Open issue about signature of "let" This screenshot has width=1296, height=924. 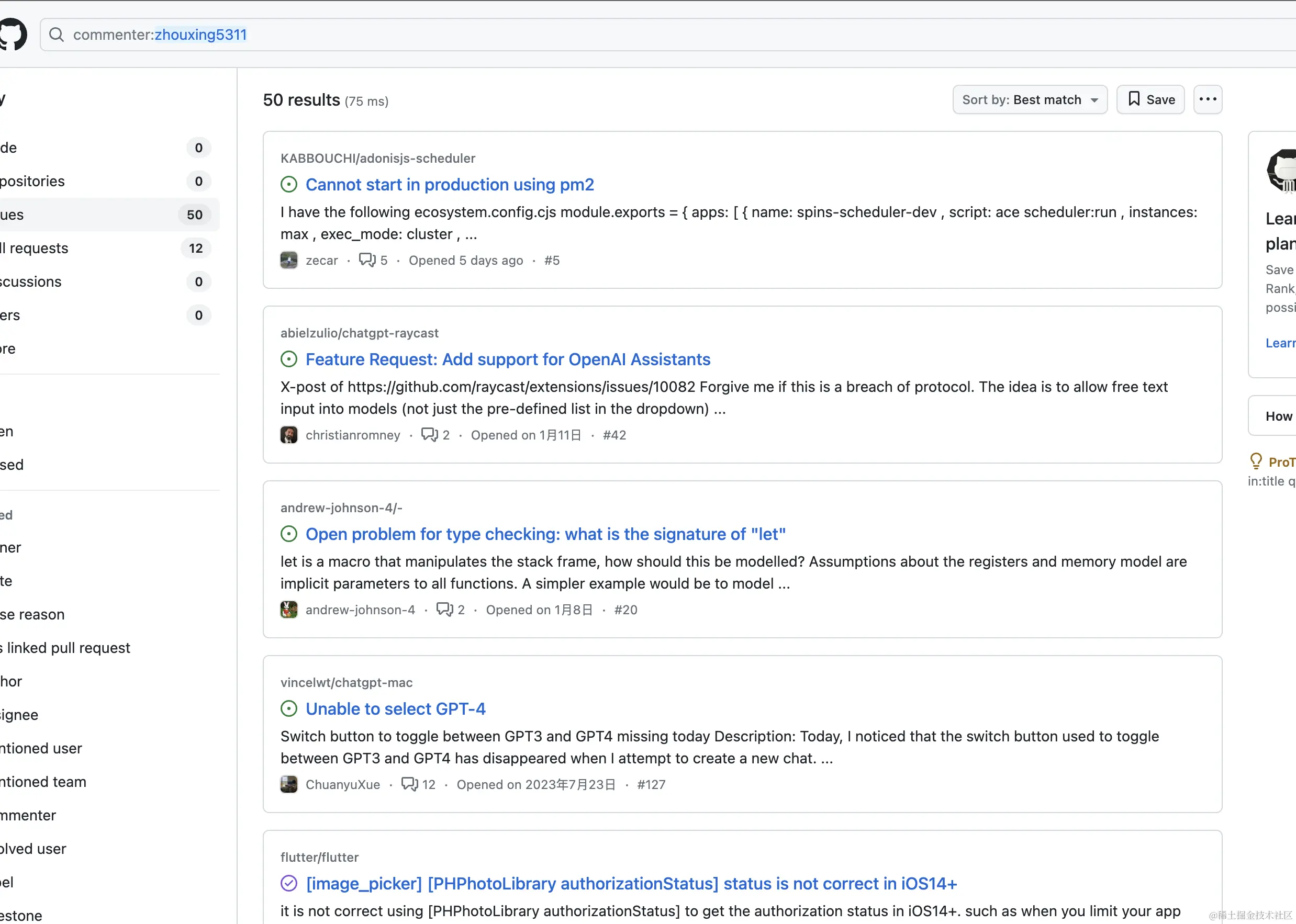pyautogui.click(x=545, y=534)
